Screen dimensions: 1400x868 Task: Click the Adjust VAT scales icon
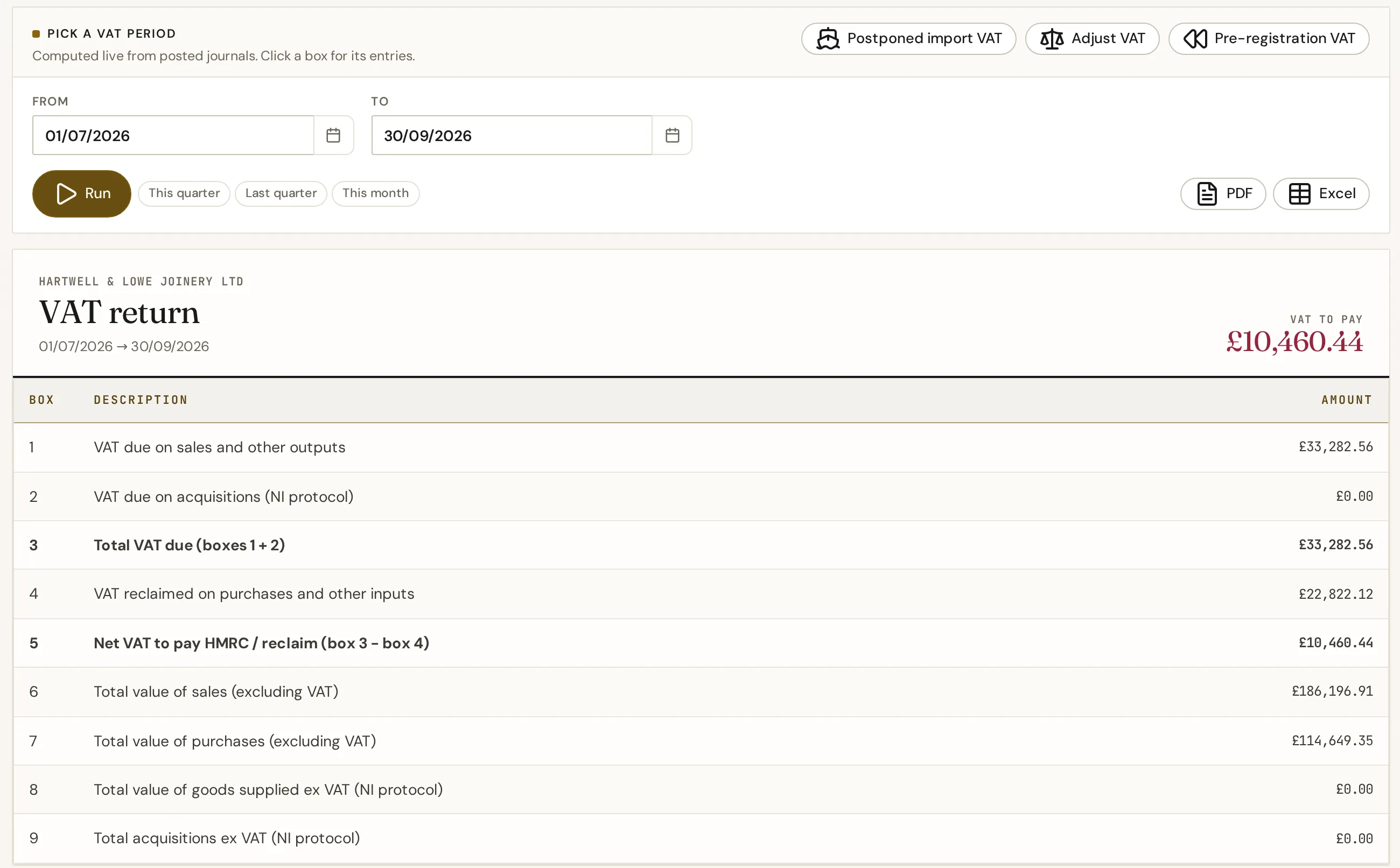1052,38
